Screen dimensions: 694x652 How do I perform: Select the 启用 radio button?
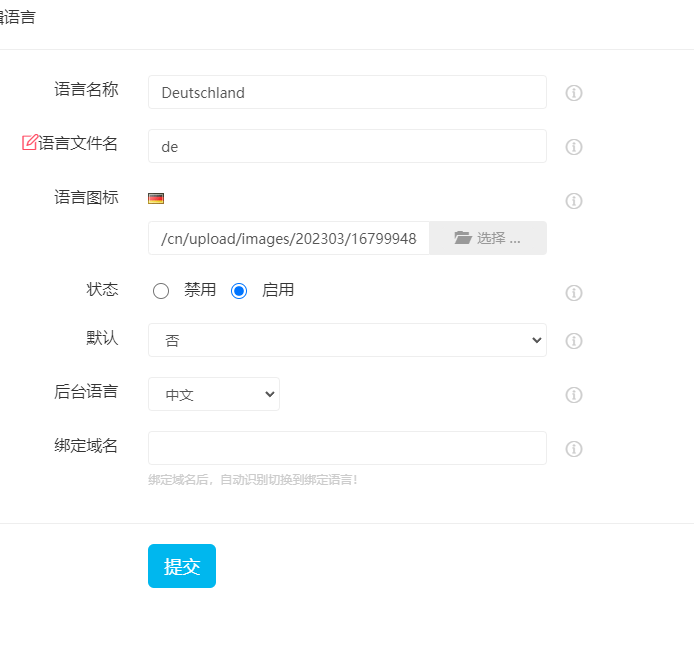coord(239,291)
